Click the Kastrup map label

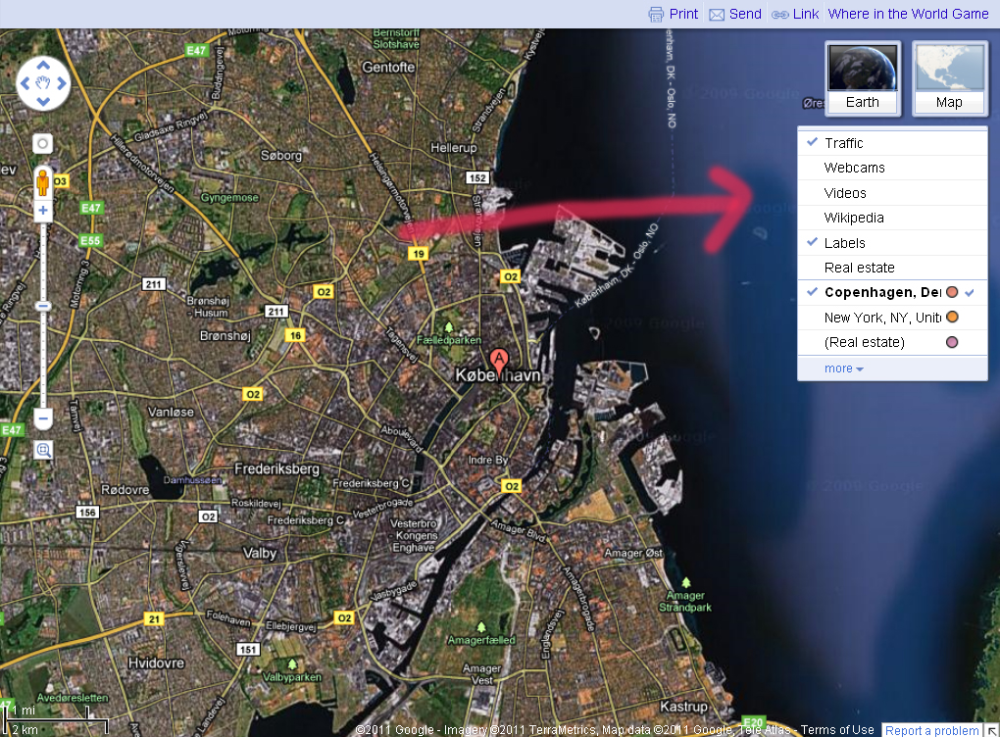[x=683, y=706]
